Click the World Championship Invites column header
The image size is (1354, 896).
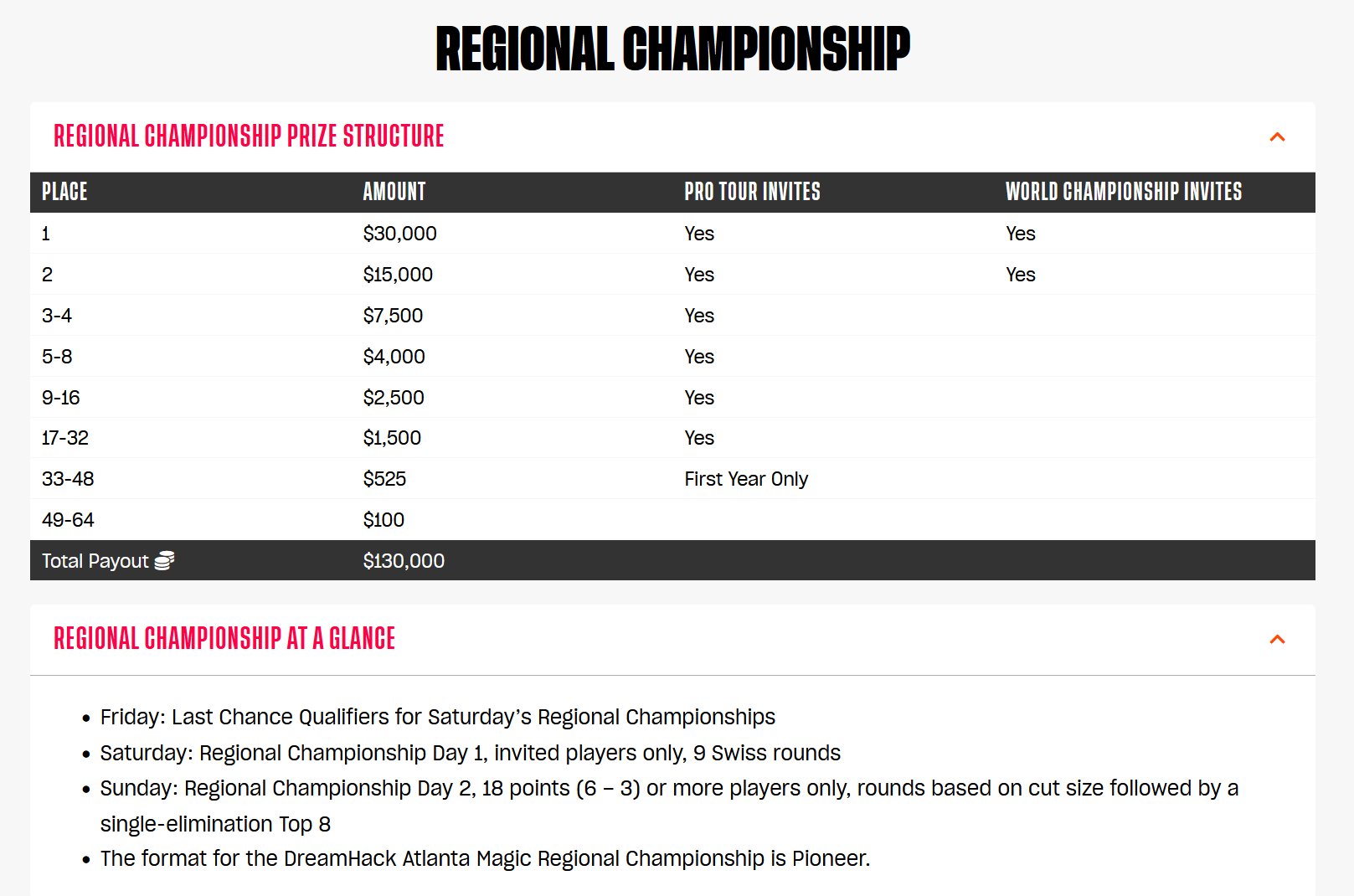pyautogui.click(x=1122, y=192)
